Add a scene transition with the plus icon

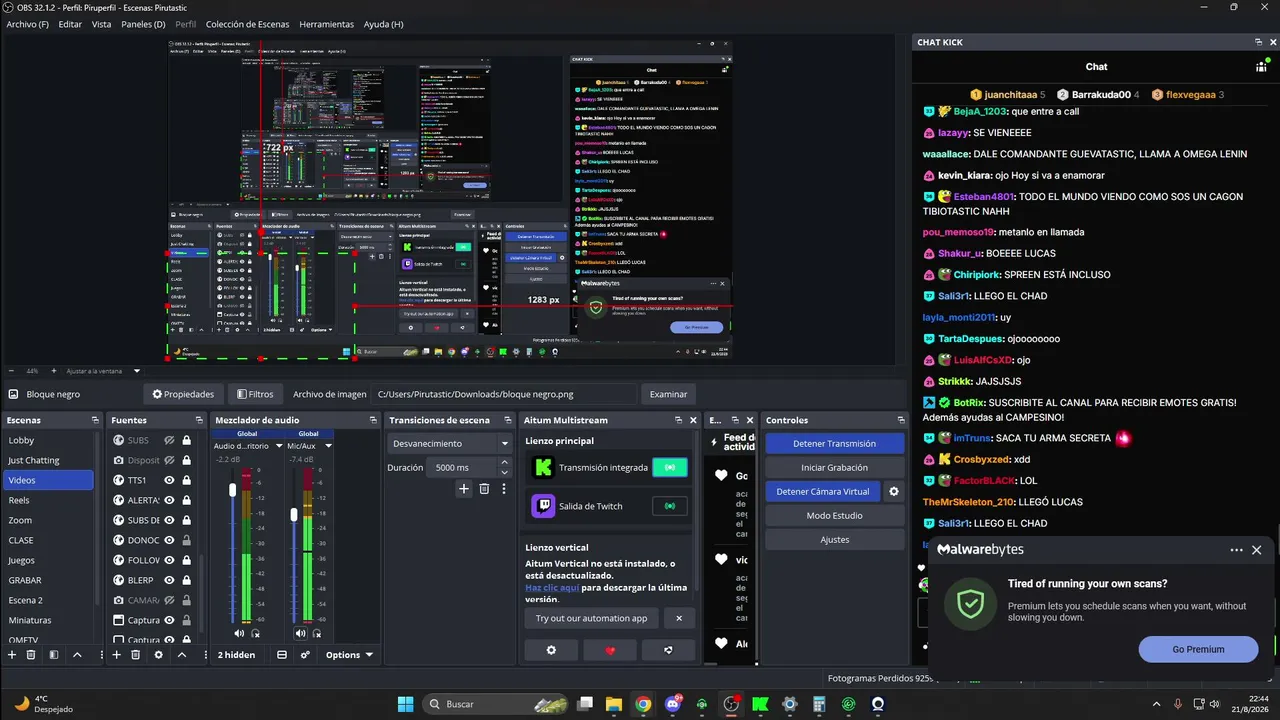pos(464,489)
